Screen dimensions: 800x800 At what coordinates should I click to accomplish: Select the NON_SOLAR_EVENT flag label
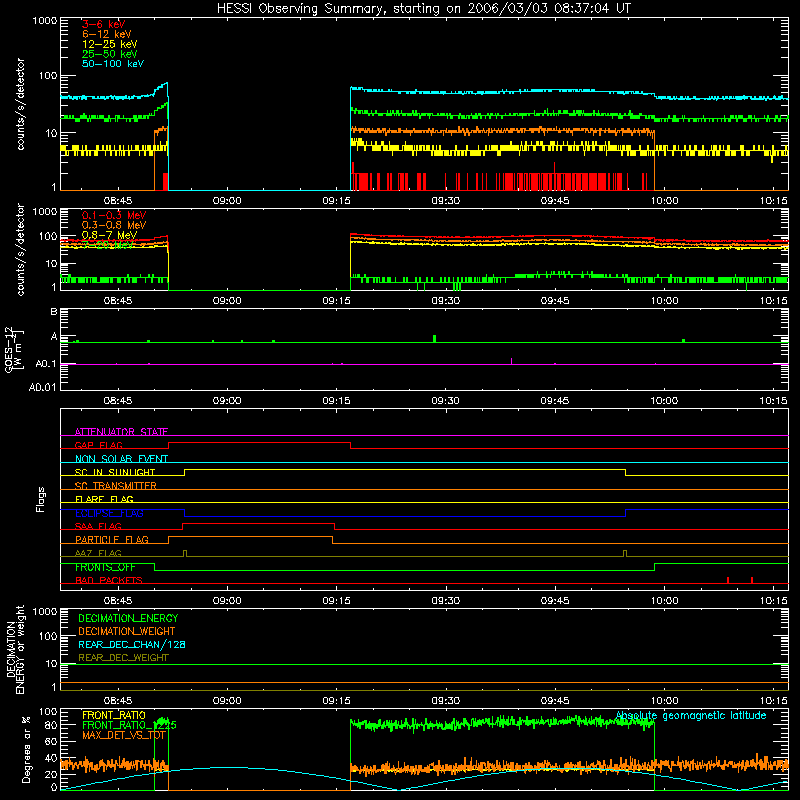tap(121, 459)
